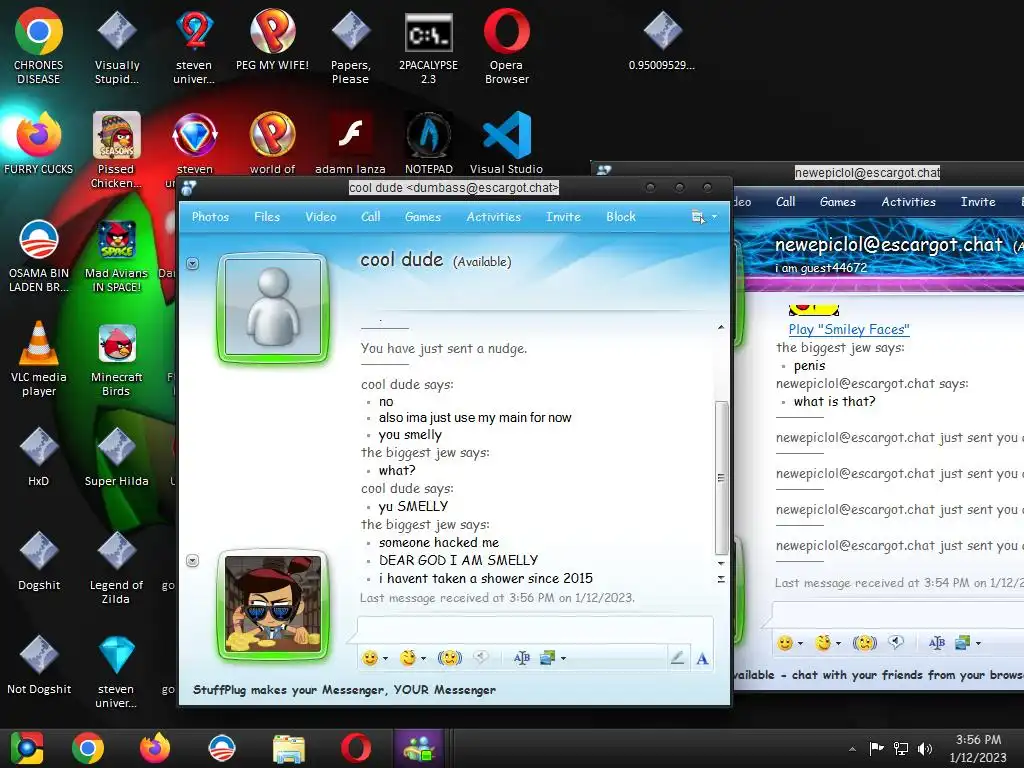Open File Explorer from the taskbar

point(289,748)
